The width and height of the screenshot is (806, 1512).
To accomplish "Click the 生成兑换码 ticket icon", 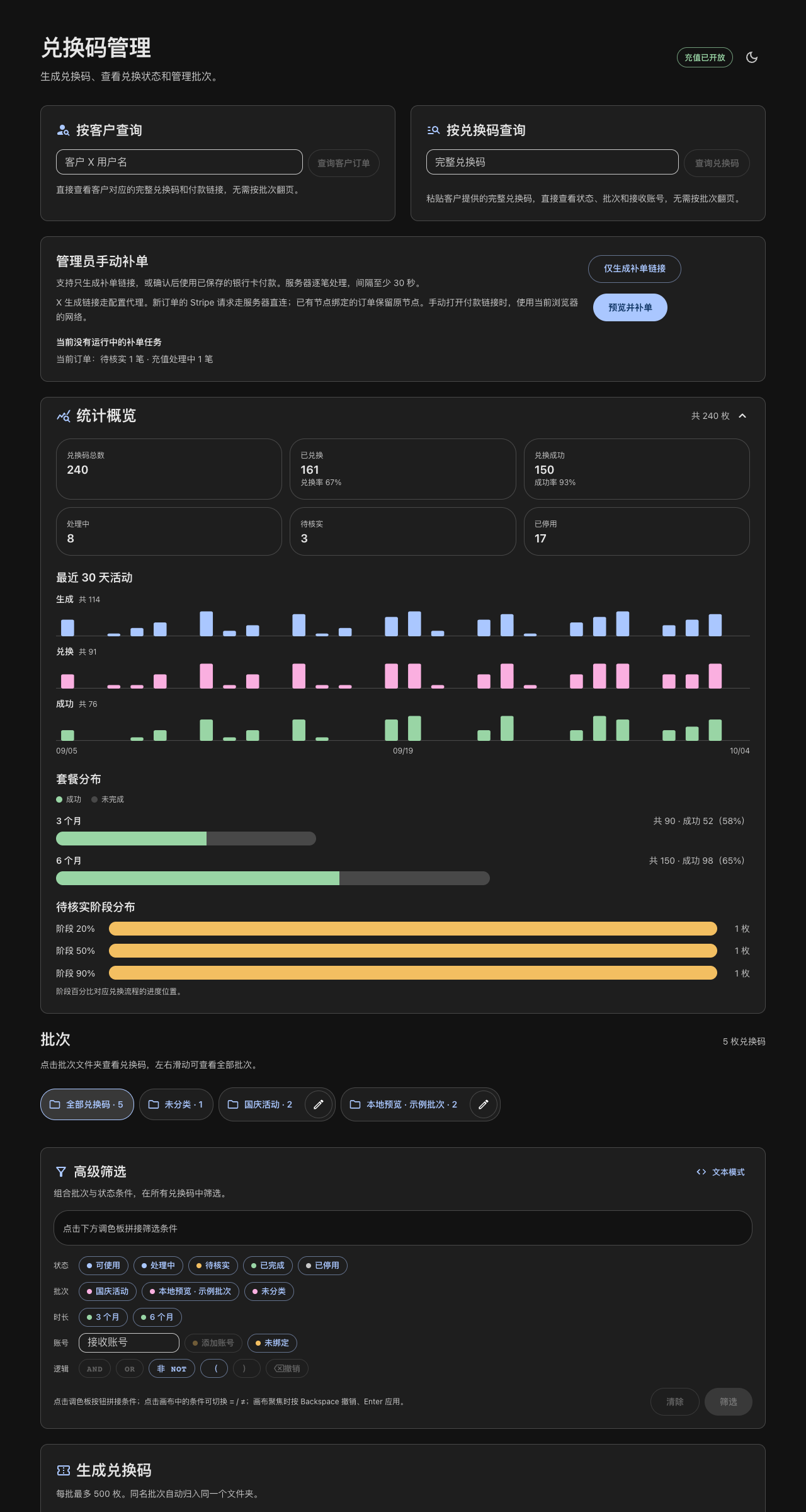I will pos(63,1470).
